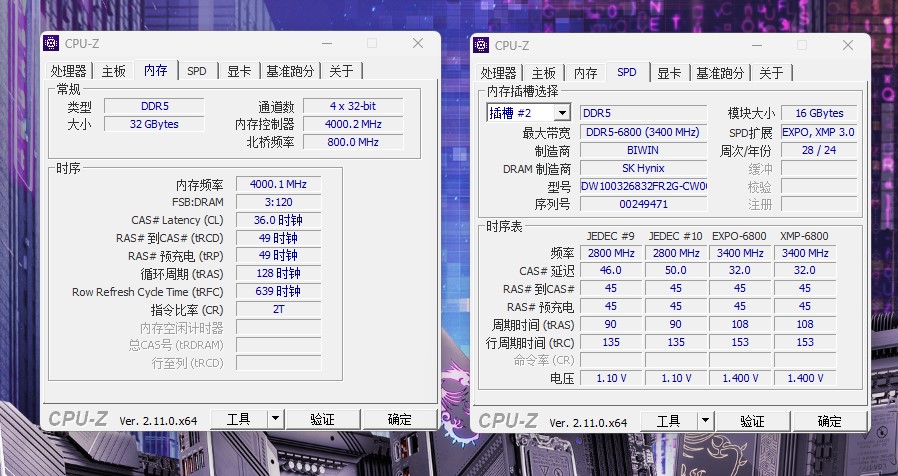Close the left CPU-Z window

tap(418, 43)
